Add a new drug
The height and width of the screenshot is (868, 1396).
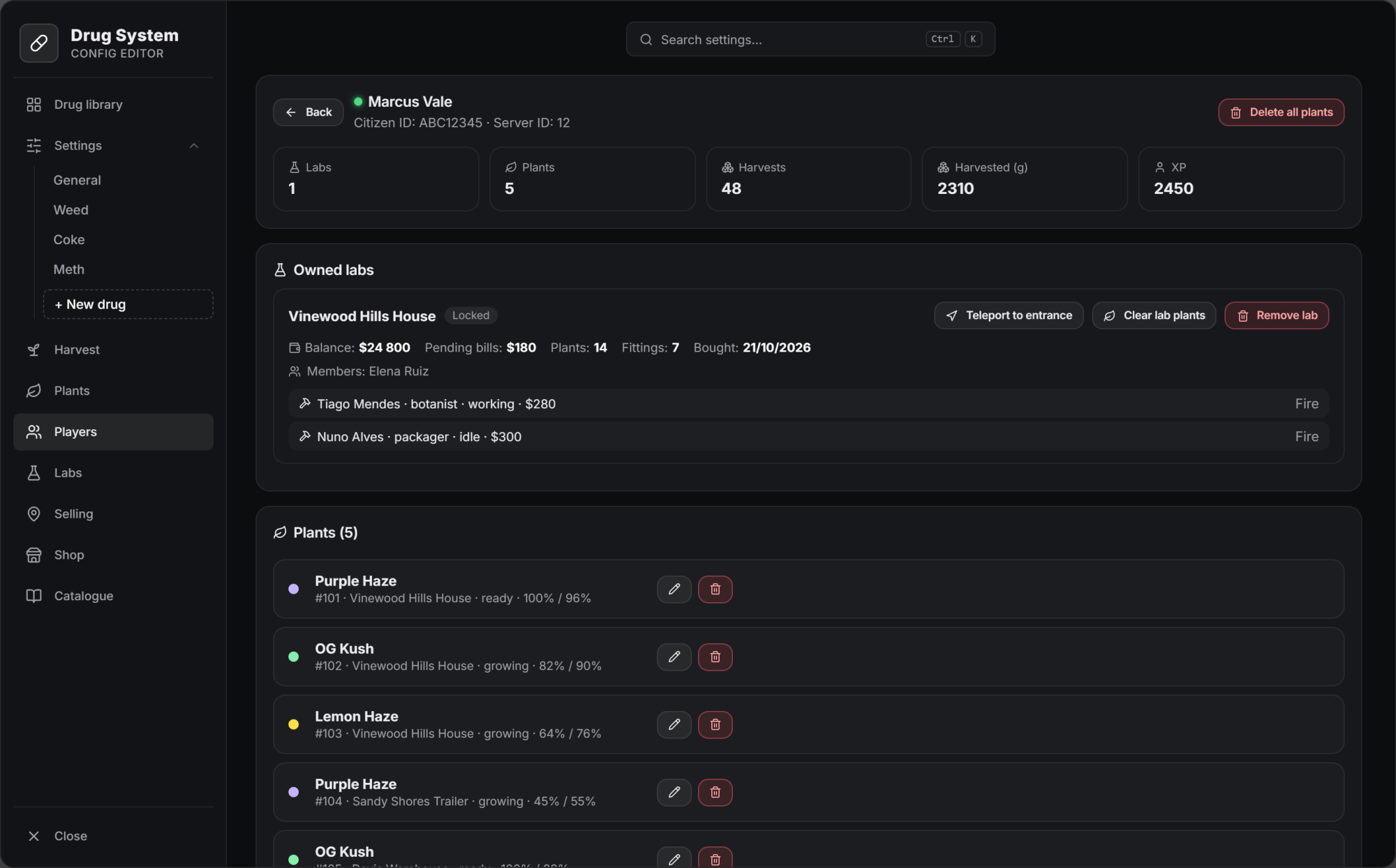coord(128,304)
